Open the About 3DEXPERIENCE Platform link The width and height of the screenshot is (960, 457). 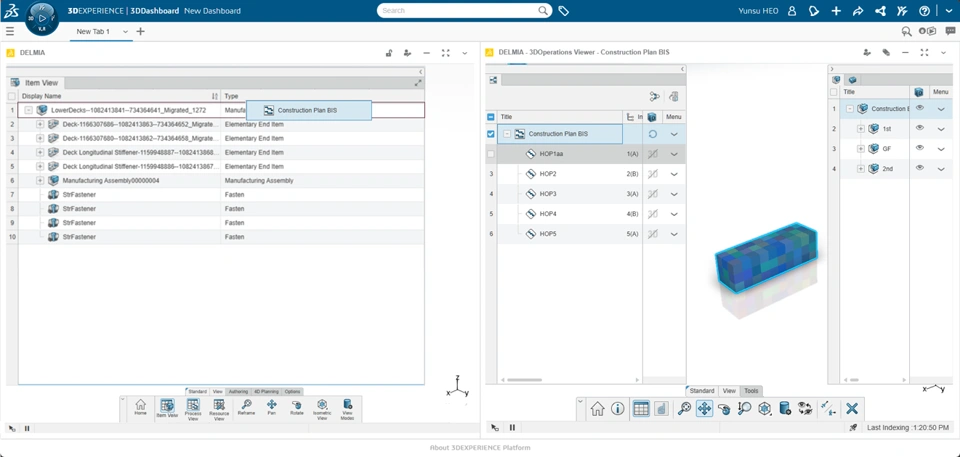pyautogui.click(x=480, y=448)
